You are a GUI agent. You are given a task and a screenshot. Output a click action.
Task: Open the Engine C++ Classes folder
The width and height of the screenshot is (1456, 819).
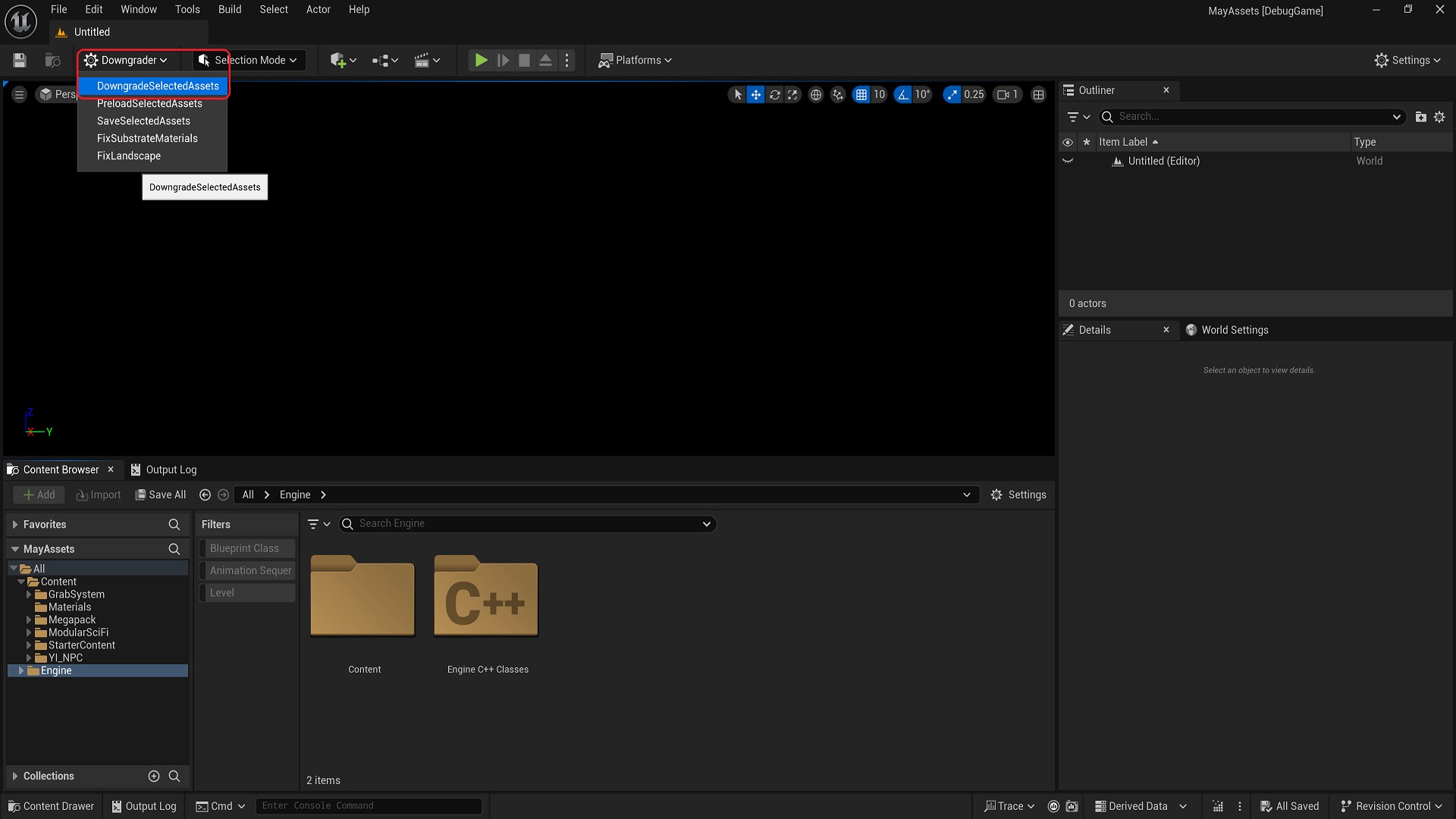click(486, 599)
